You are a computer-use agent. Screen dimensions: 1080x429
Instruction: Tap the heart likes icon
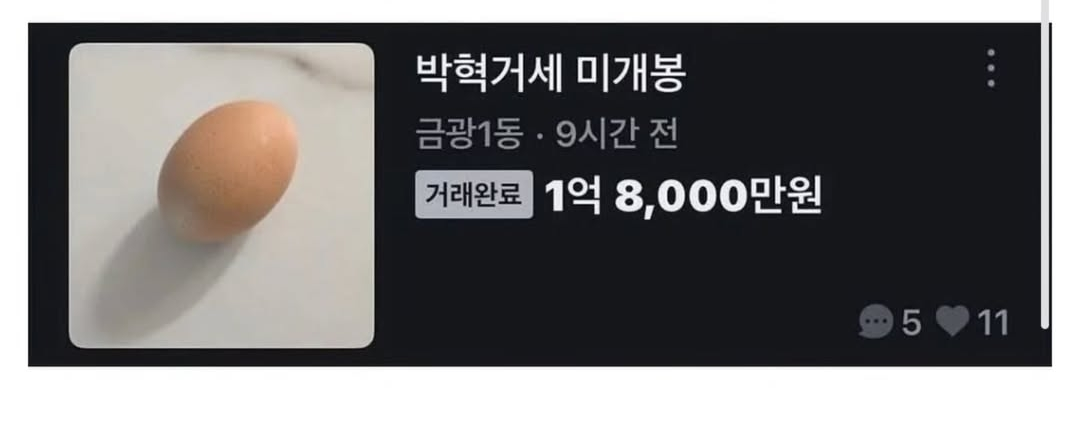953,321
